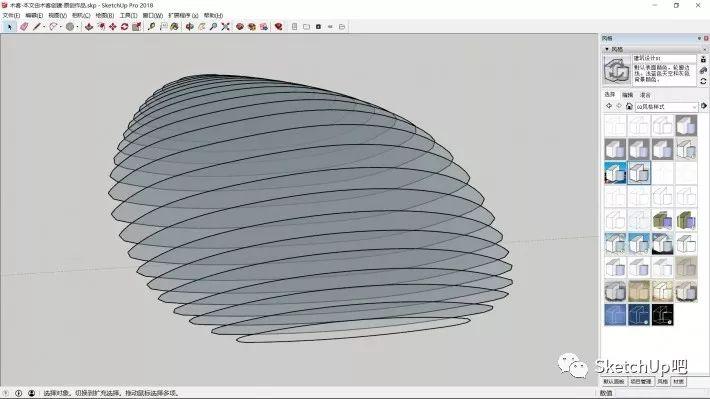This screenshot has height=399, width=710.
Task: Open the 混合 tab in styles
Action: click(x=645, y=95)
